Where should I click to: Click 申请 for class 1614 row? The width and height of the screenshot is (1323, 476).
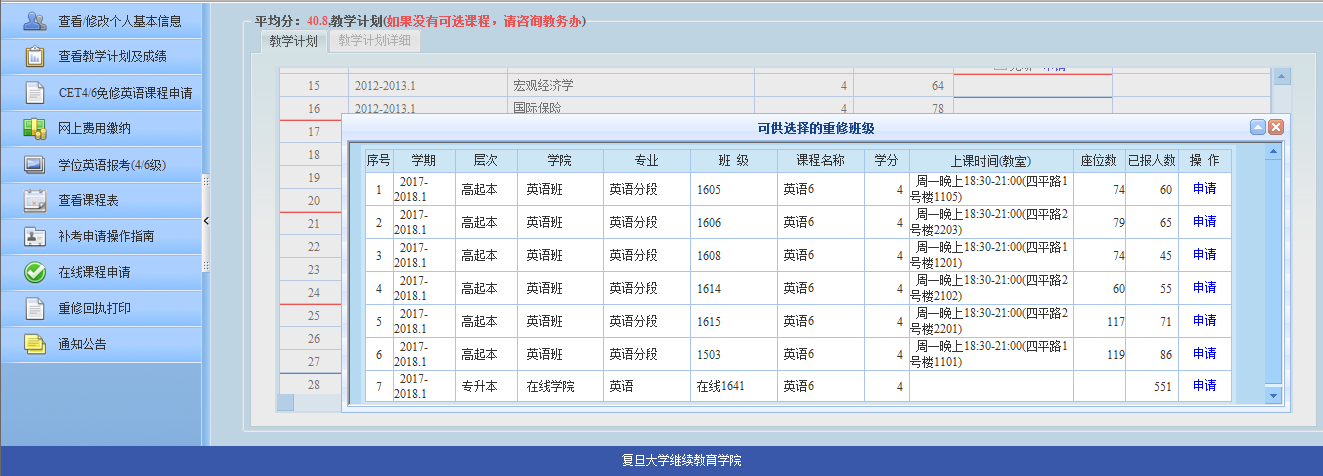[1204, 288]
